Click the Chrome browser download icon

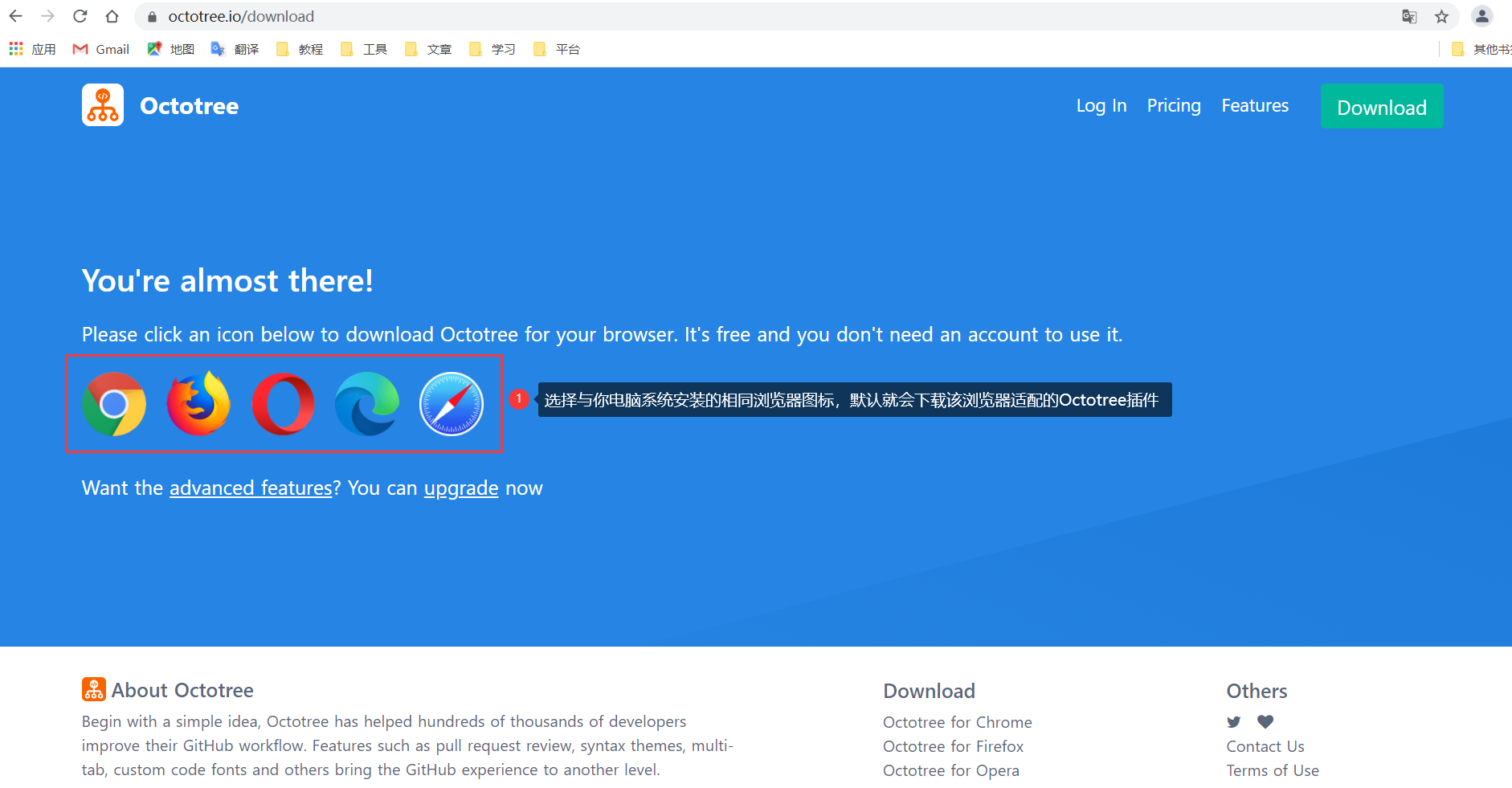pos(114,403)
